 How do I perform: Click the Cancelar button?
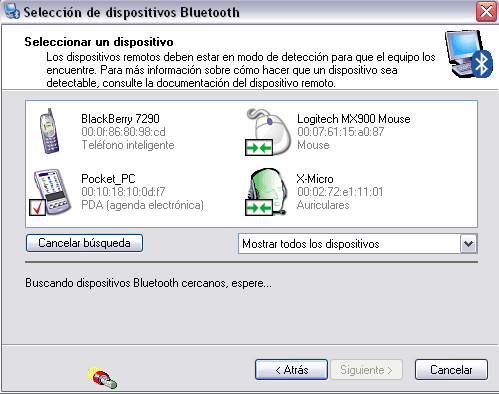(451, 370)
